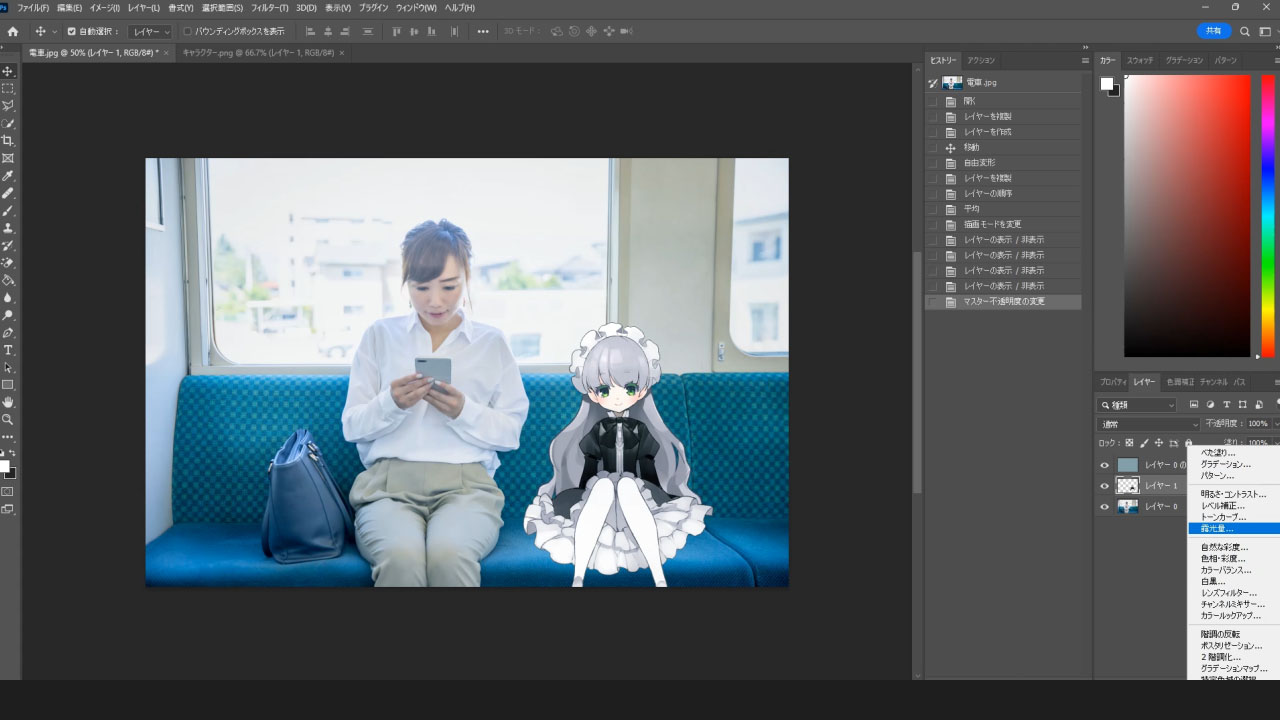Select the Clone Stamp tool

click(x=8, y=228)
